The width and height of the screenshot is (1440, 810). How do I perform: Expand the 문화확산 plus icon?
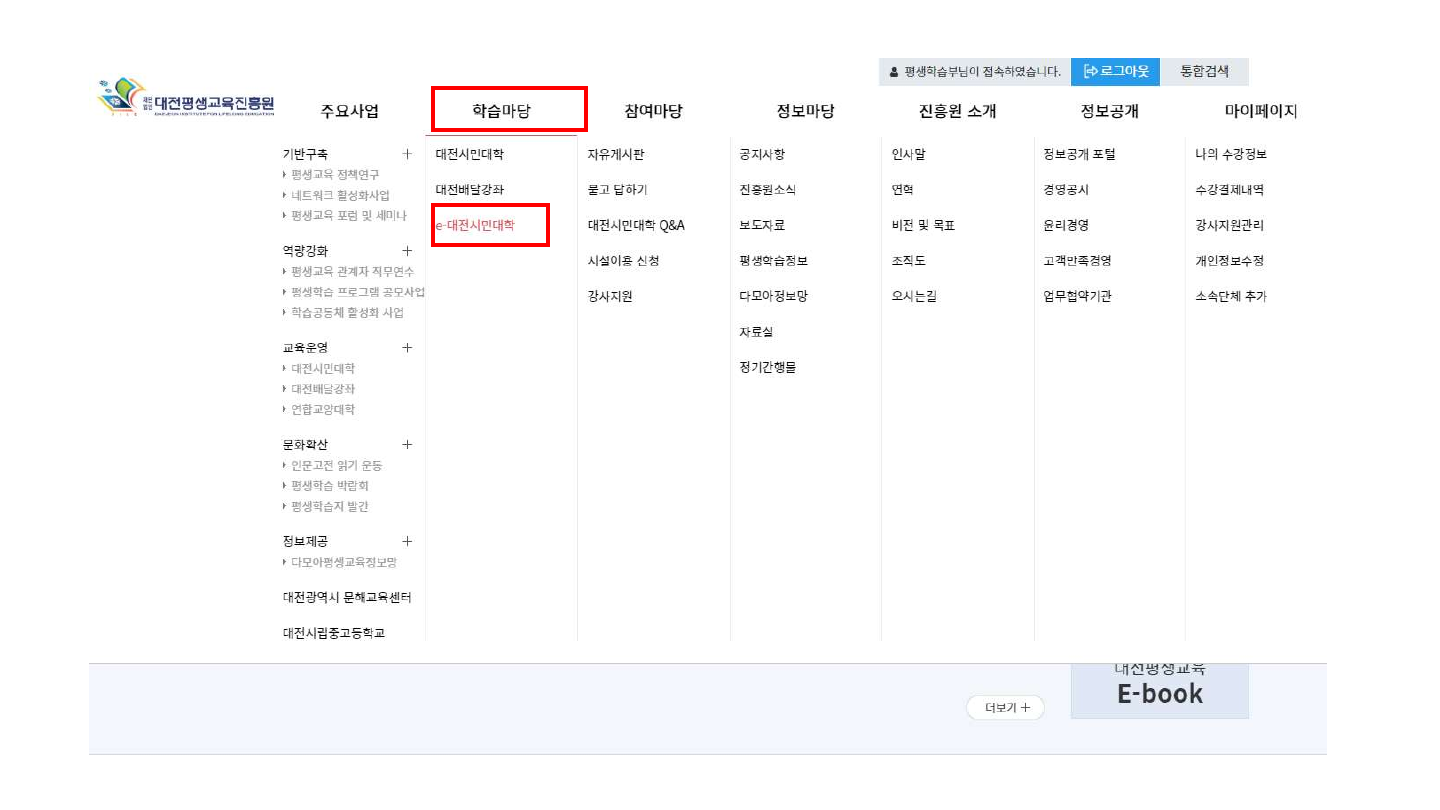point(407,445)
